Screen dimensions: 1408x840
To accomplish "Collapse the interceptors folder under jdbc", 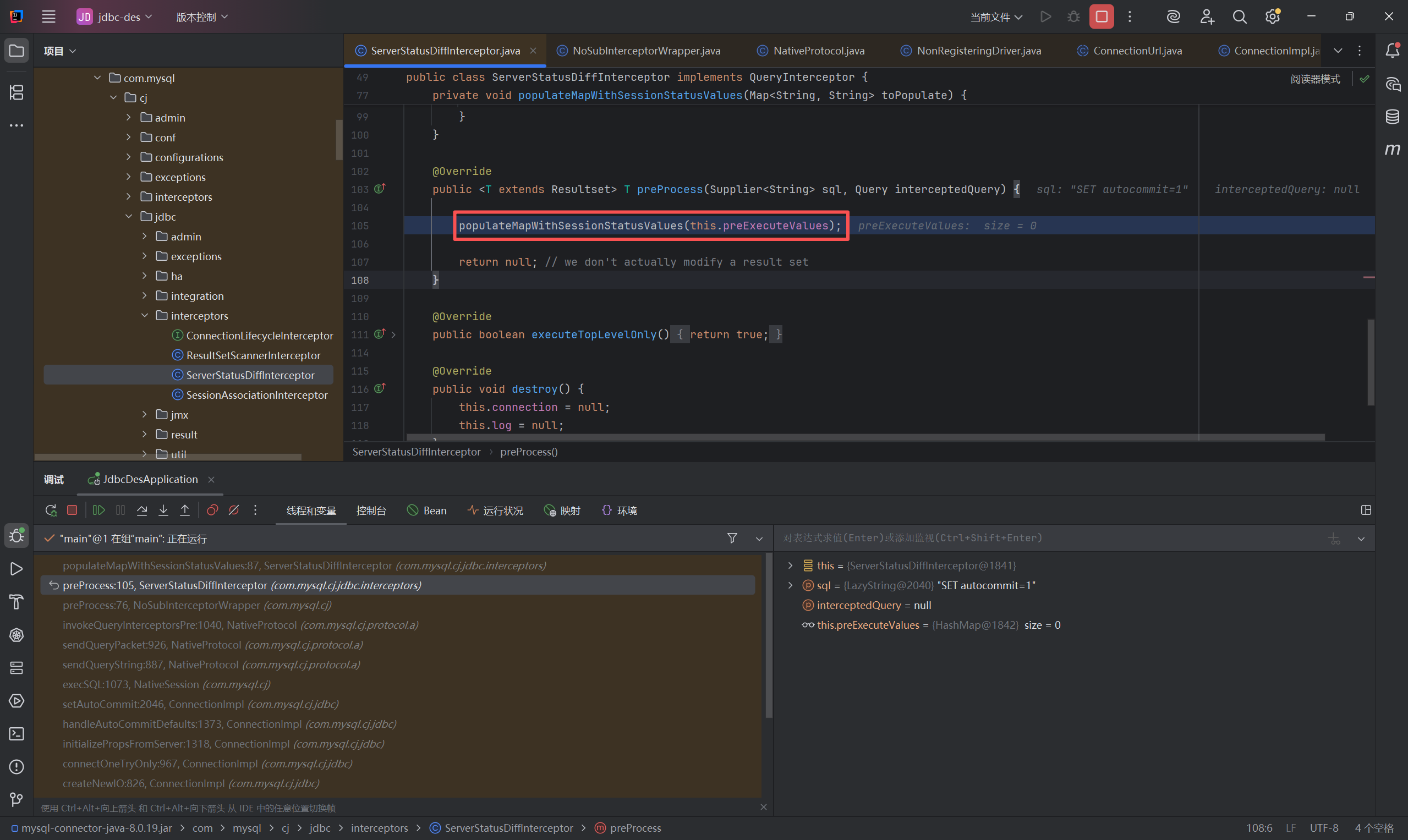I will pos(145,316).
